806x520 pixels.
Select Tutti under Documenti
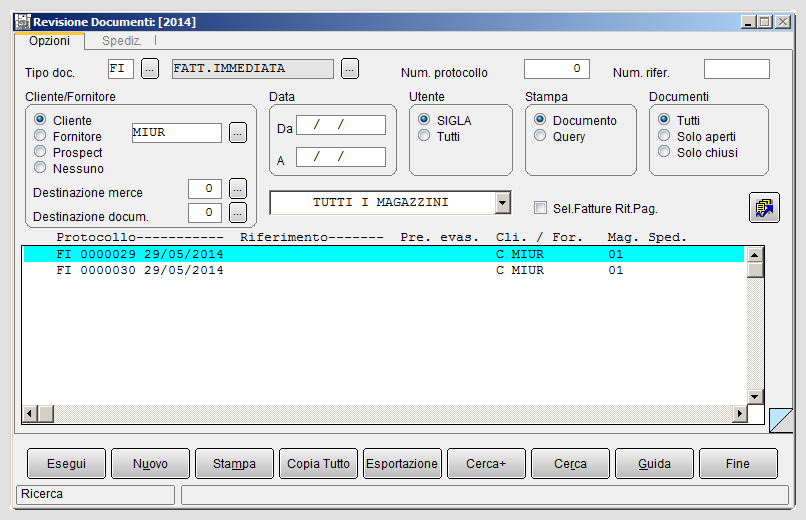click(664, 119)
